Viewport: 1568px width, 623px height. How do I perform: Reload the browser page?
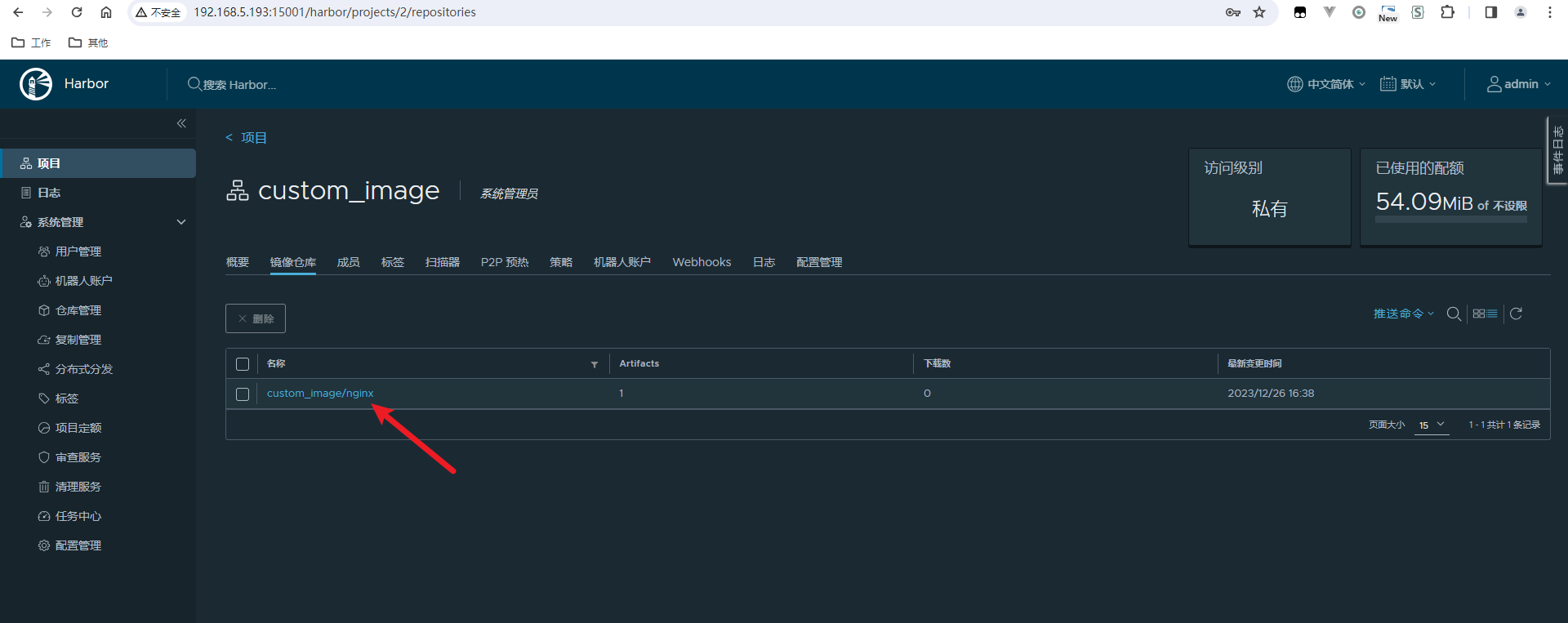[x=77, y=12]
